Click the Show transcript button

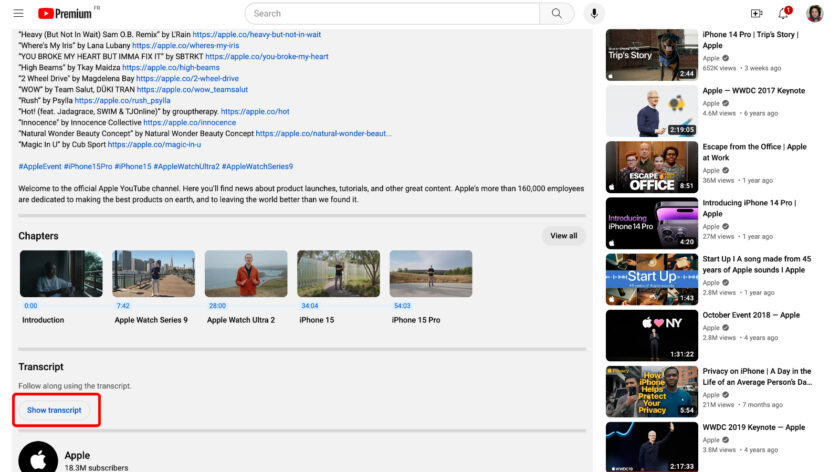pyautogui.click(x=54, y=410)
